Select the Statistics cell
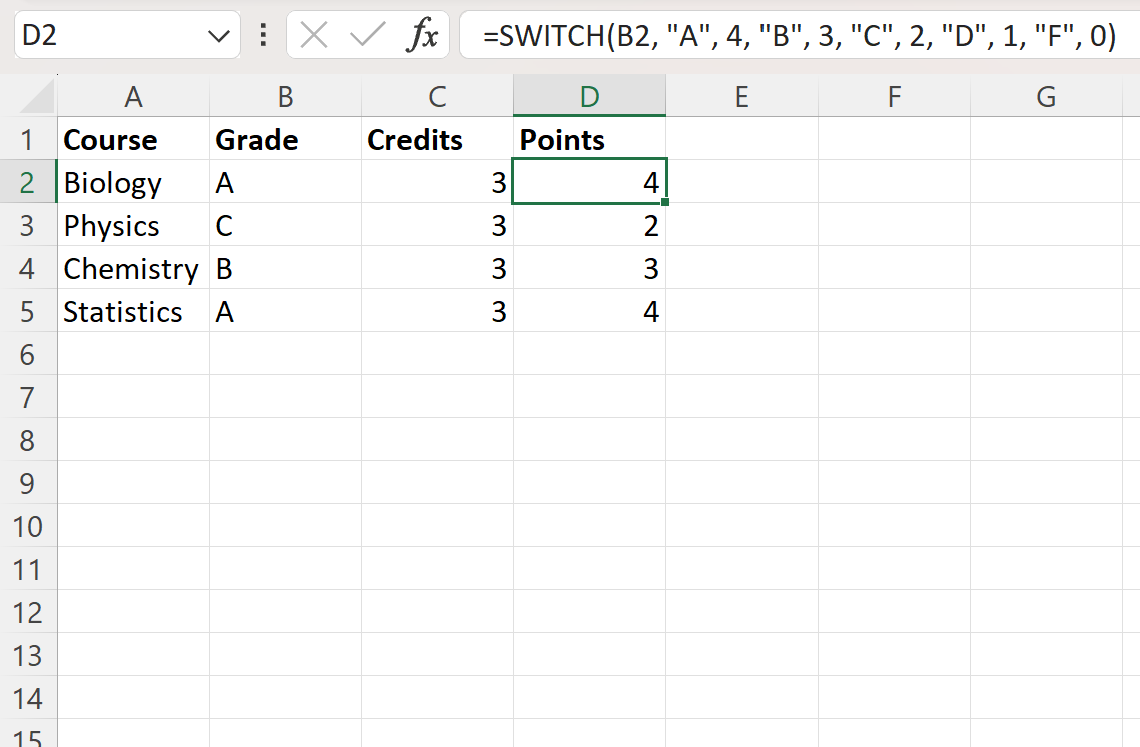1140x747 pixels. tap(133, 311)
